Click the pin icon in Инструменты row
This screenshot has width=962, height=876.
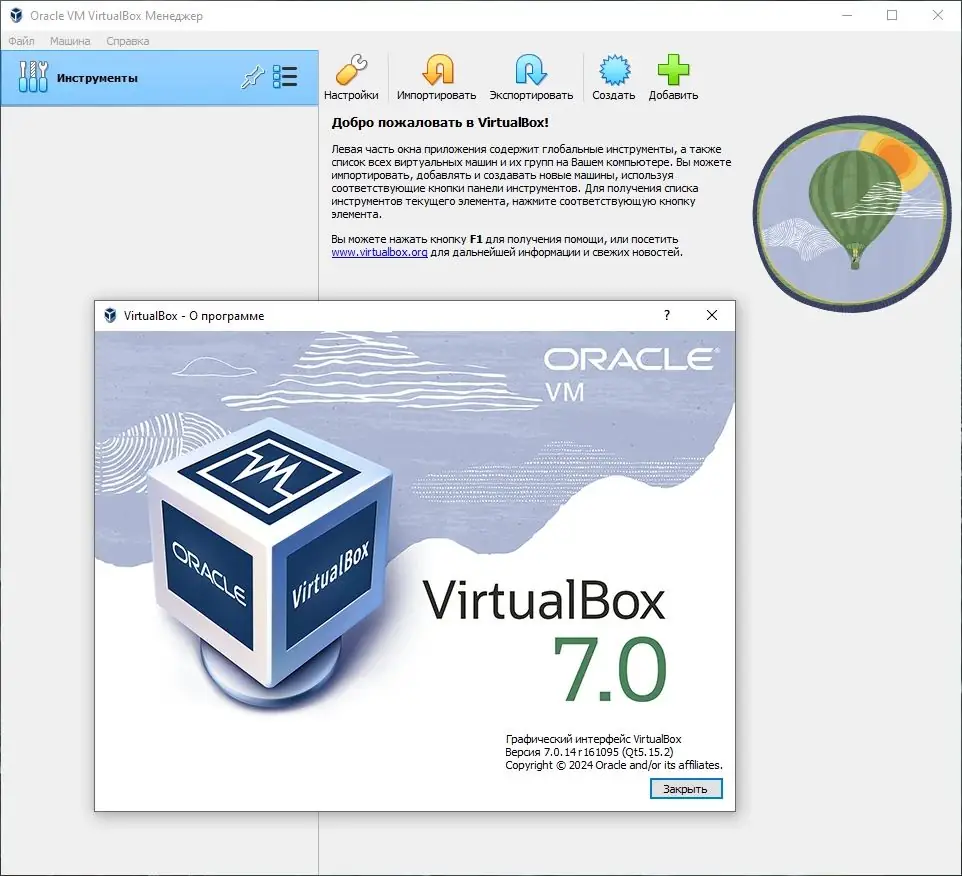pos(252,78)
